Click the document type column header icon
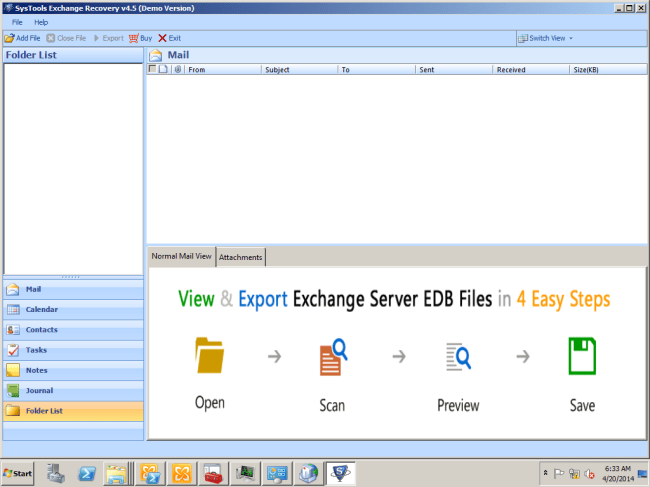Screen dimensions: 650x487 pos(163,69)
